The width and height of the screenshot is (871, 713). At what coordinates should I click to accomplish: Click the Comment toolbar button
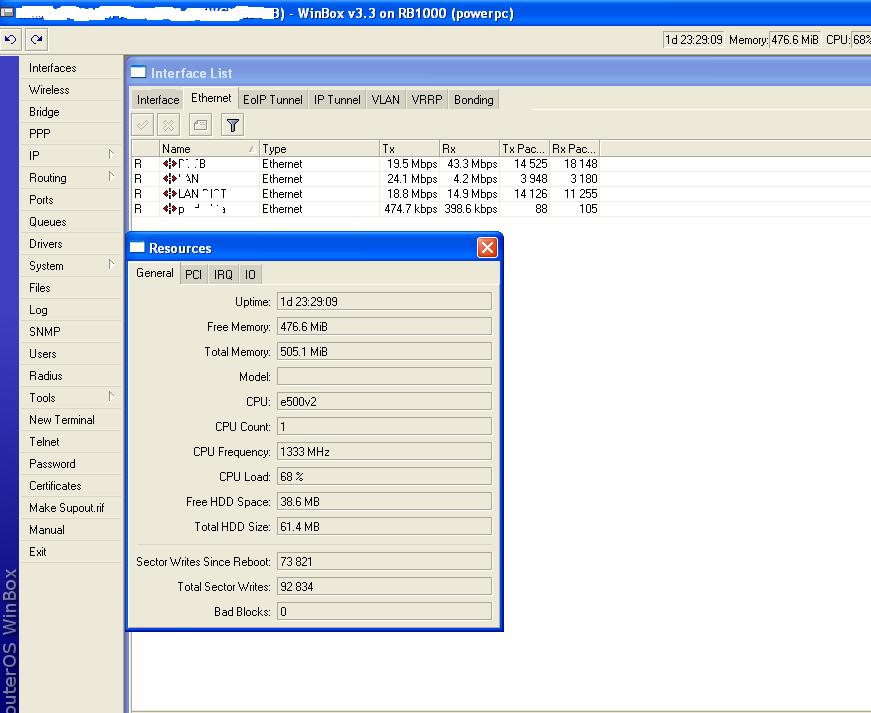pyautogui.click(x=200, y=125)
